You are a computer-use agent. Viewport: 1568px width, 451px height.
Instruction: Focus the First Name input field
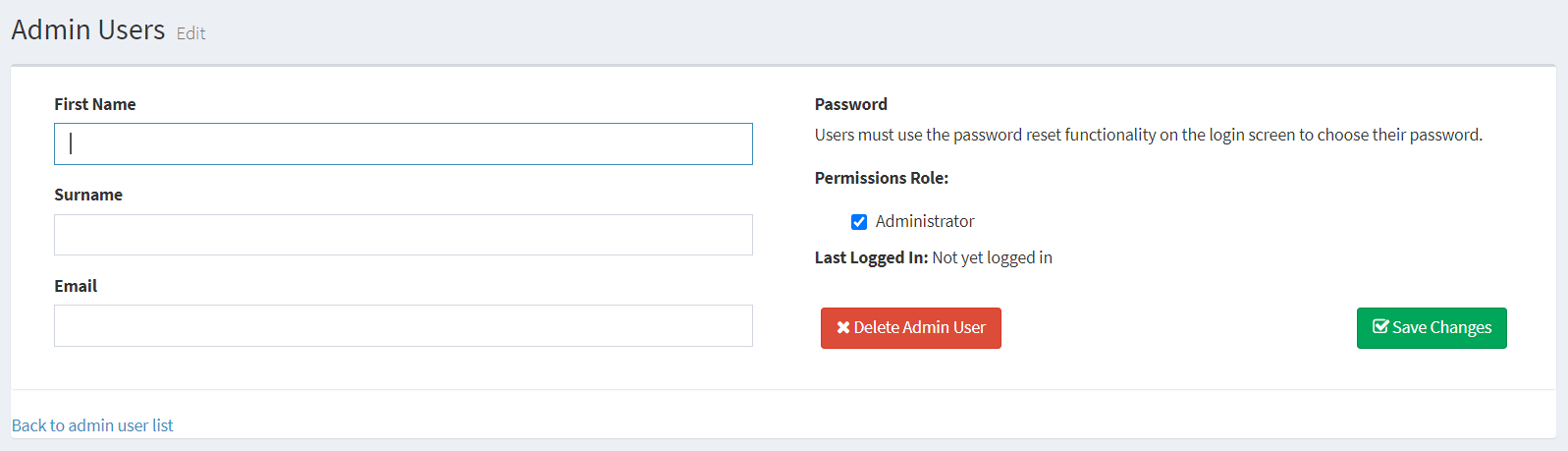403,144
